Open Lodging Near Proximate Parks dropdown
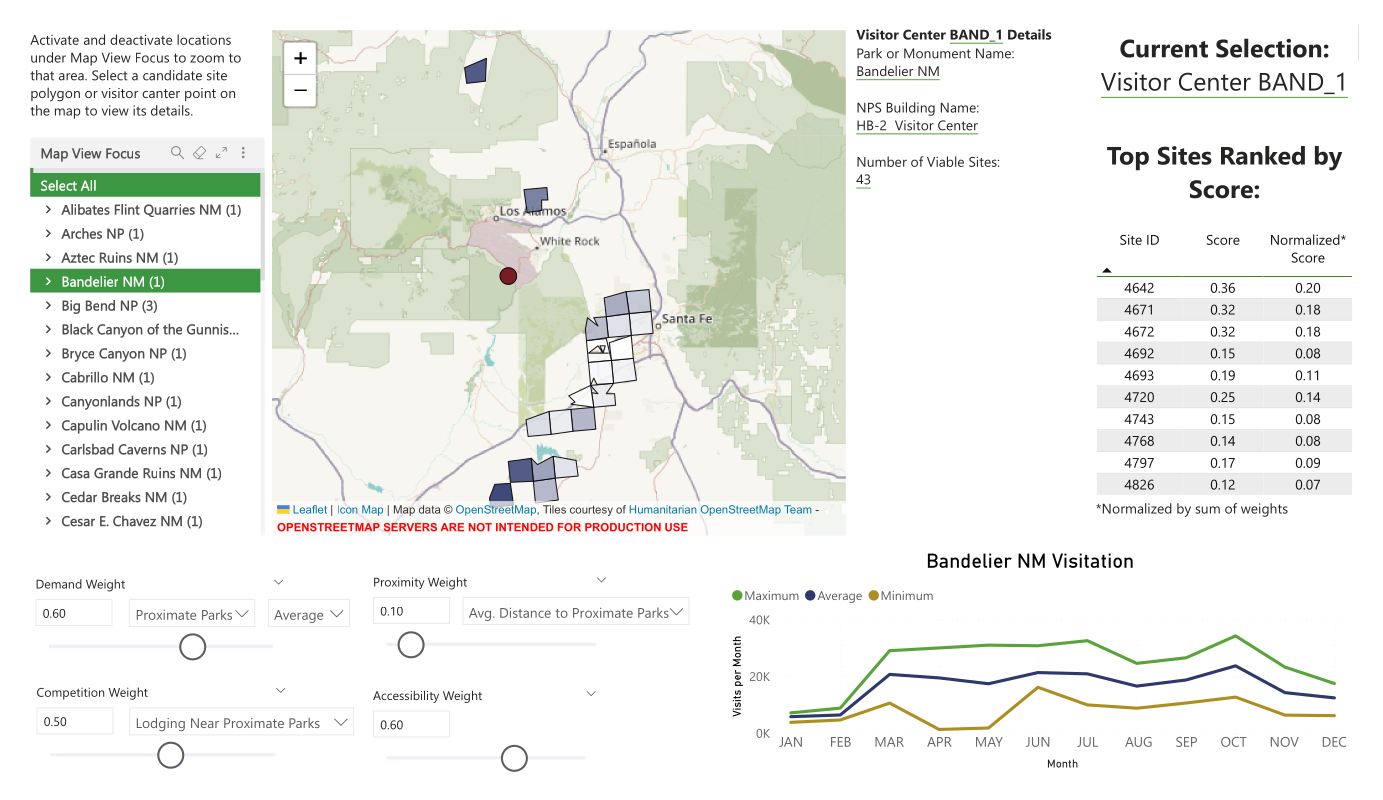The image size is (1383, 800). tap(241, 723)
